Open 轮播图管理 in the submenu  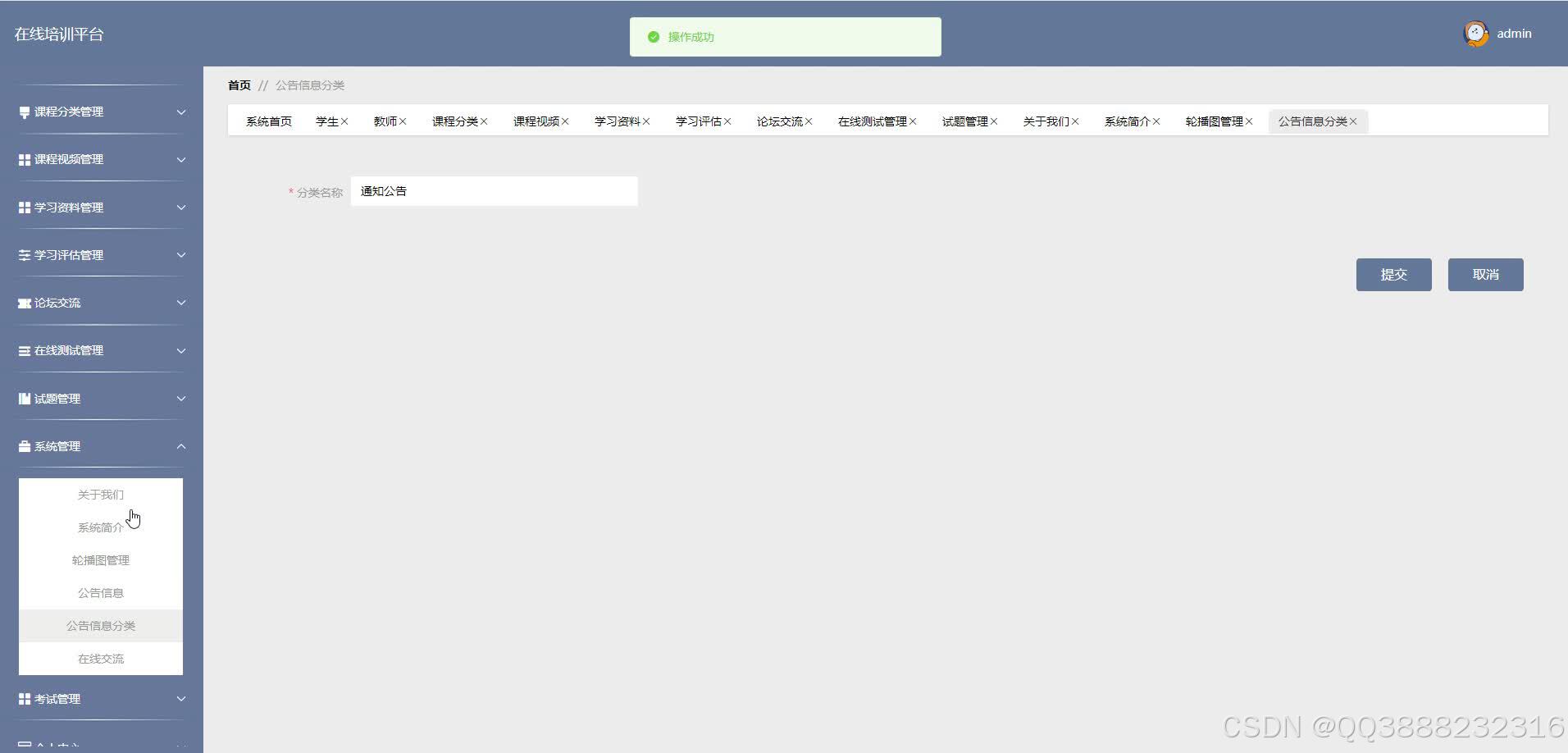[101, 560]
